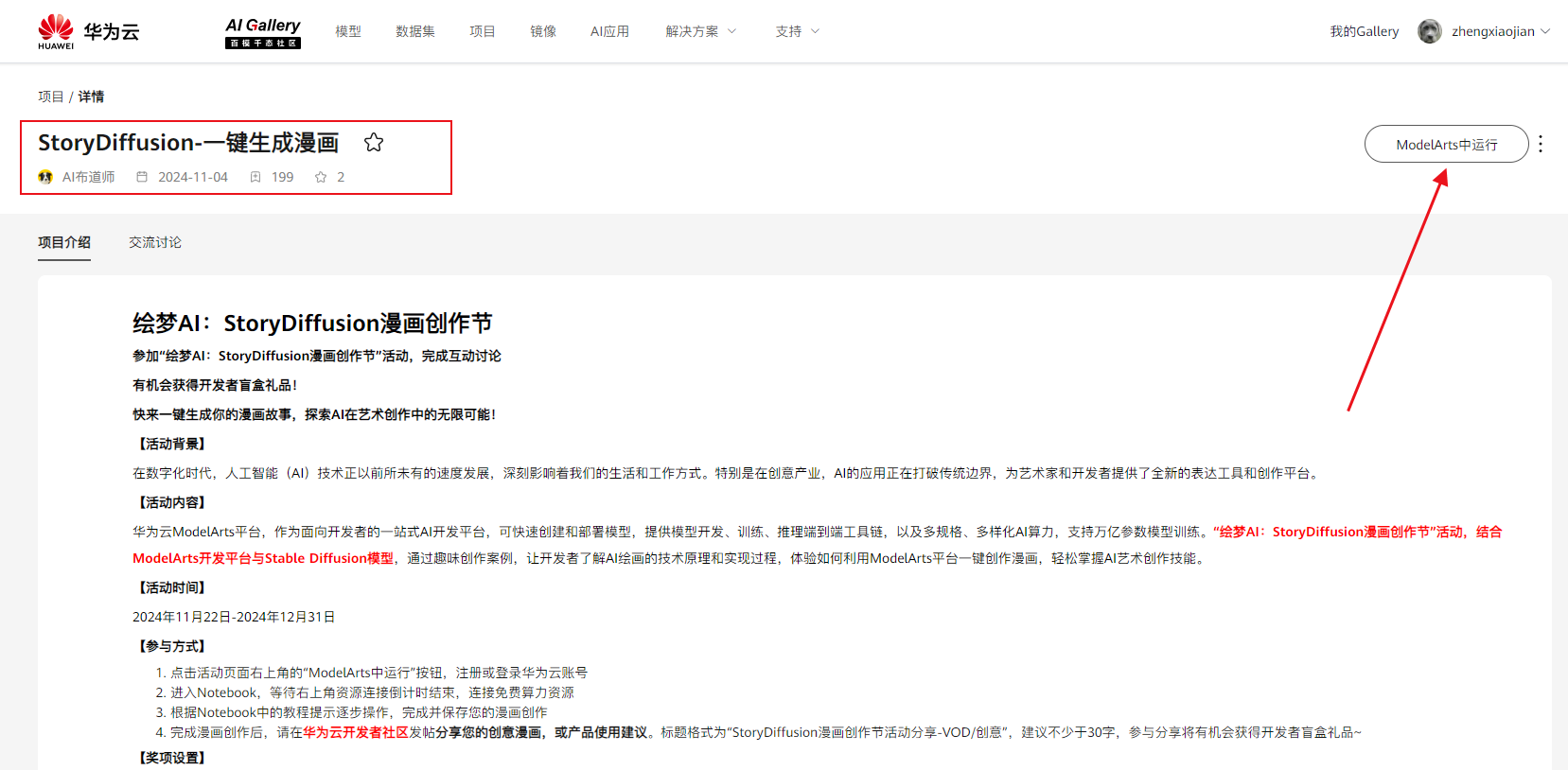Click the 【参与方式】 section label
This screenshot has height=770, width=1568.
point(171,646)
